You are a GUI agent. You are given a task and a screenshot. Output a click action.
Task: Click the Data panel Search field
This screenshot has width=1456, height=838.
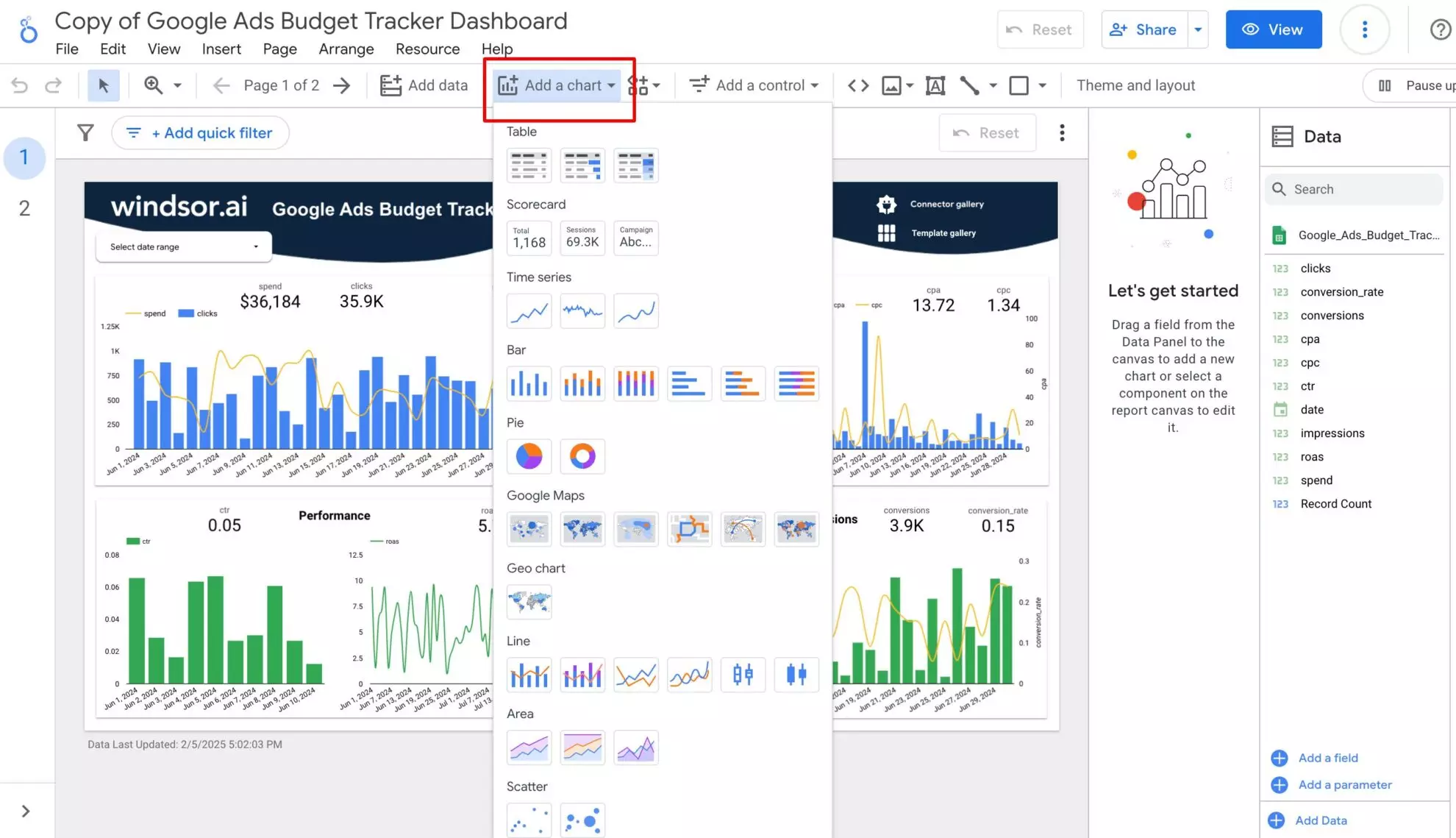[1354, 189]
